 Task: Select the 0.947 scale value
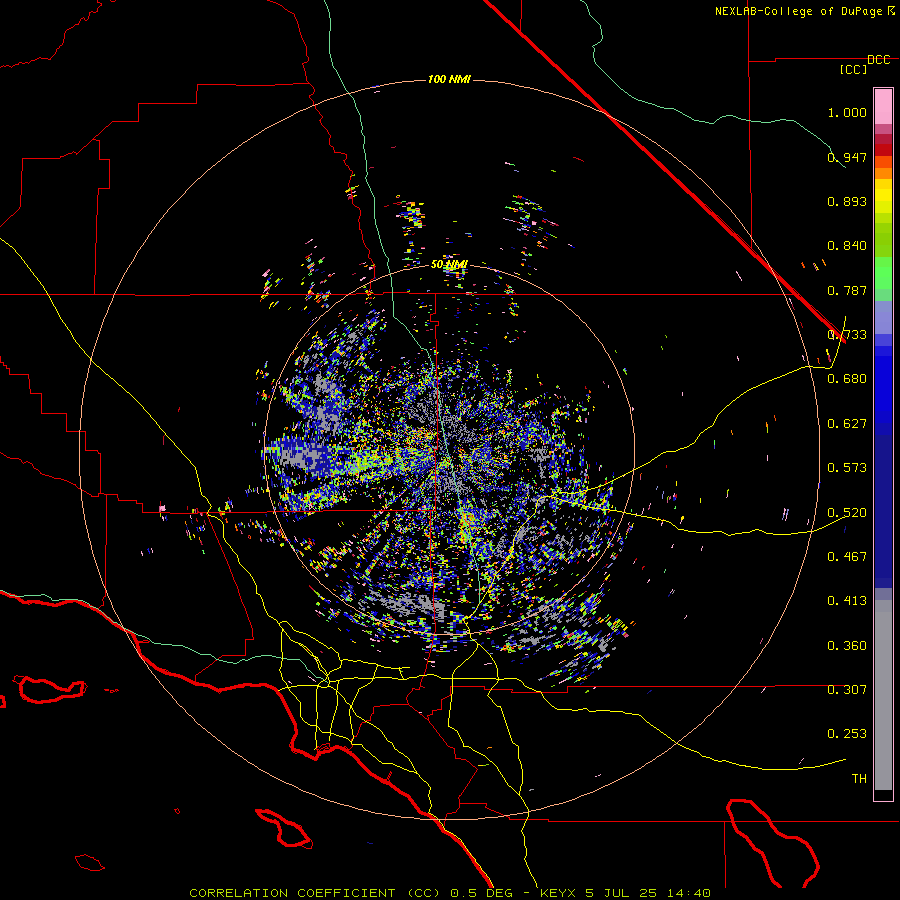(x=847, y=157)
